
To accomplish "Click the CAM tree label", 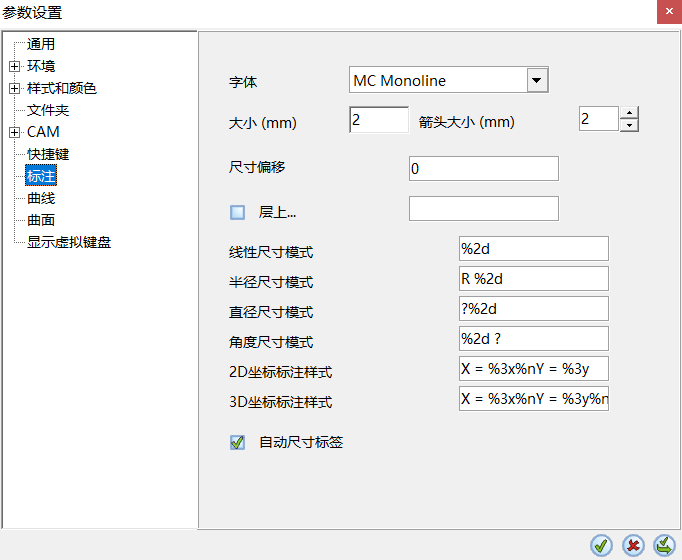I will click(43, 132).
